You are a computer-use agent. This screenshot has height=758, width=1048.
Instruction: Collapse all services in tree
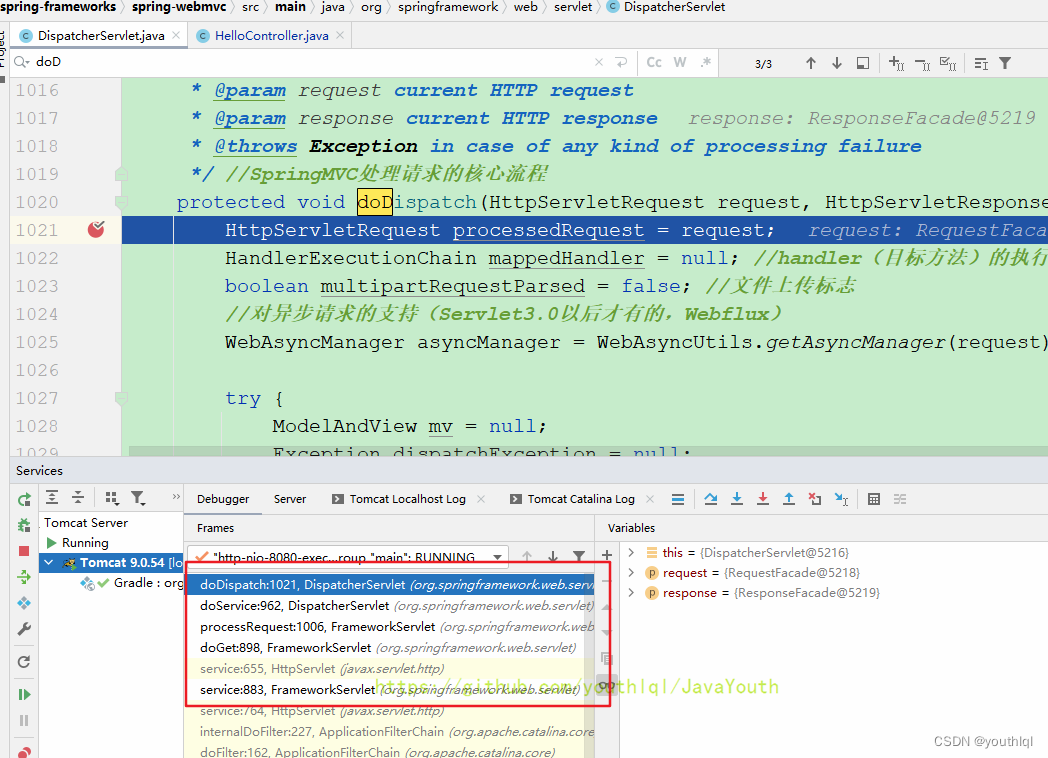pos(78,497)
